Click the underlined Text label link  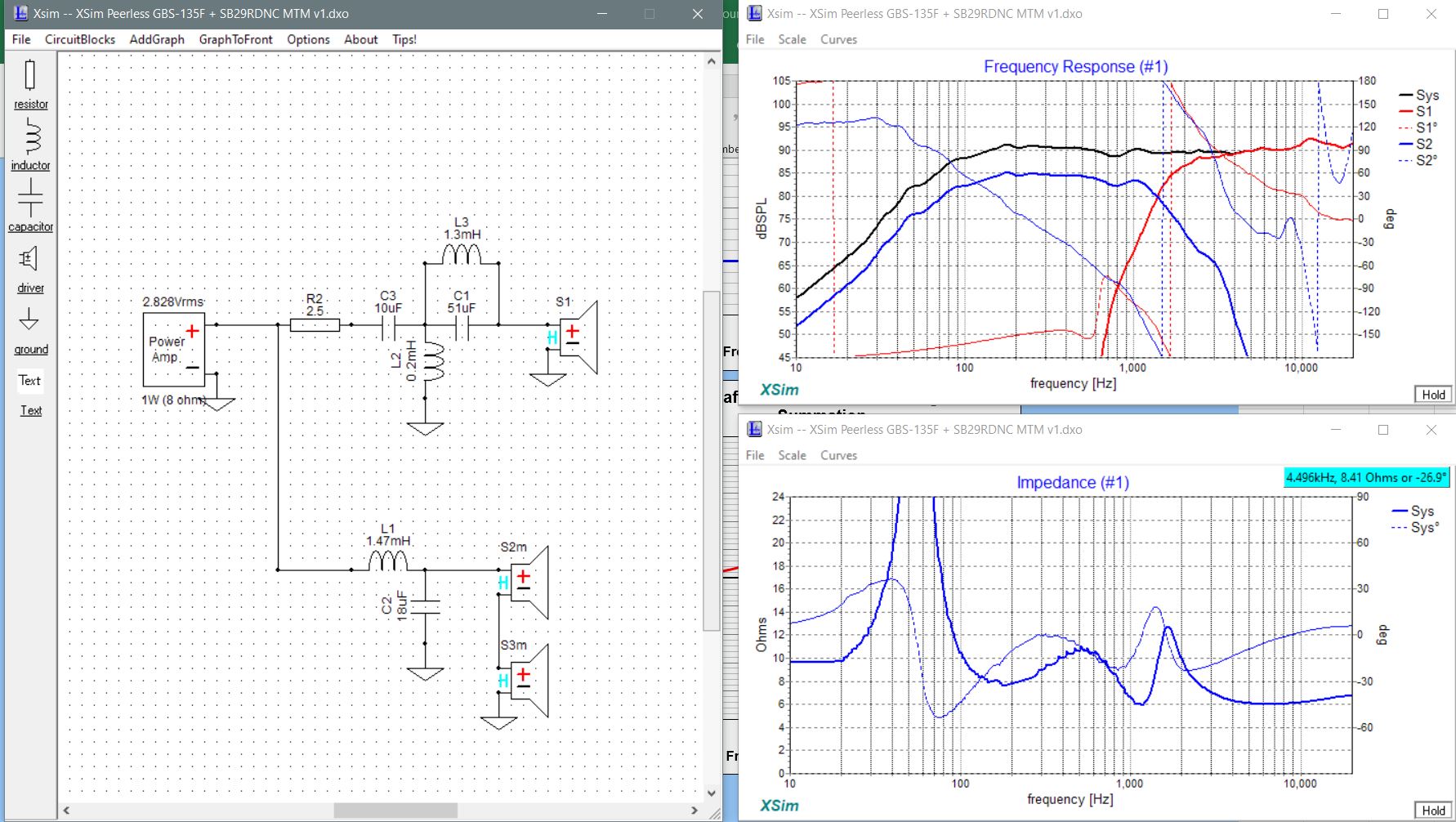(30, 411)
